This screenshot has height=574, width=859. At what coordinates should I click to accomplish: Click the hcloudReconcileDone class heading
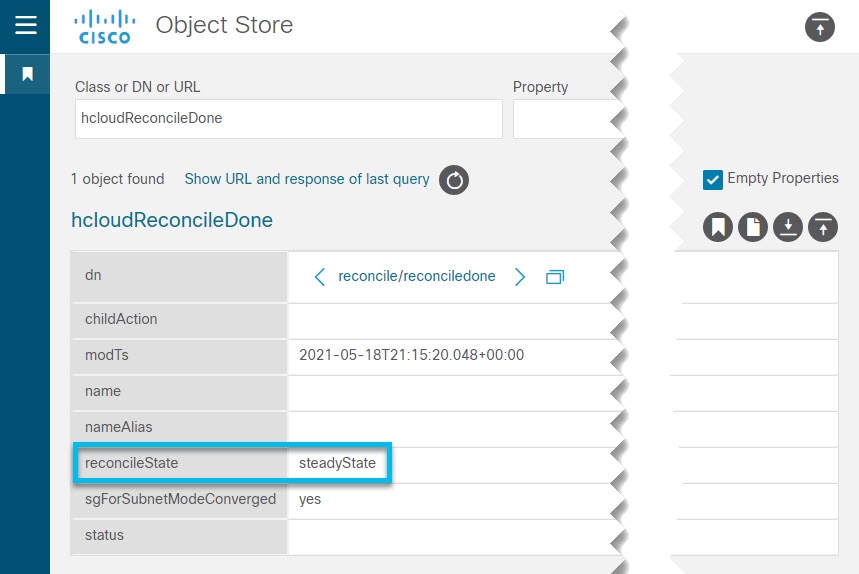[x=172, y=220]
